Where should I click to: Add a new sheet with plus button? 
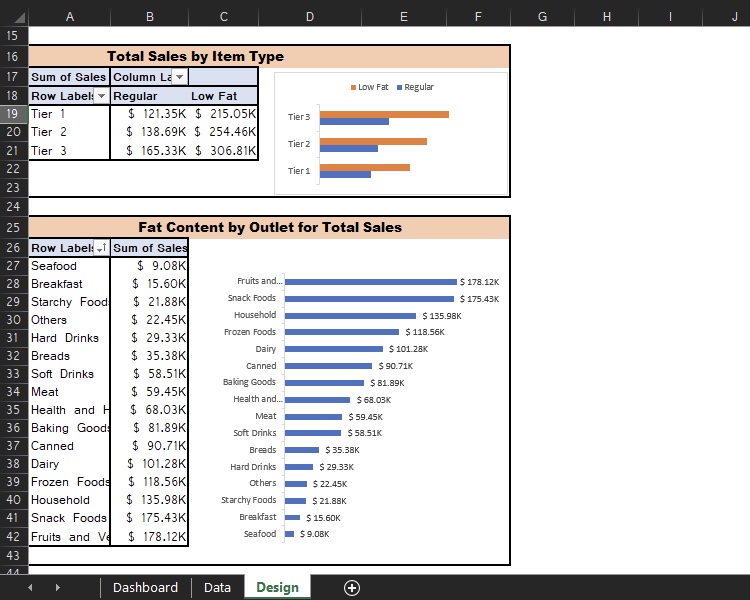point(352,588)
